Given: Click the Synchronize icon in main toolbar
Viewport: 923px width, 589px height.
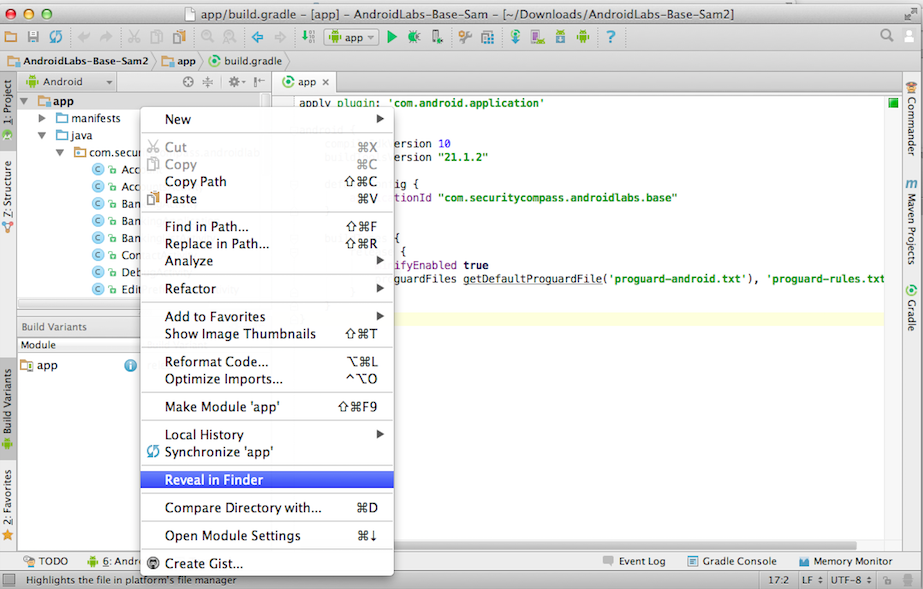Looking at the screenshot, I should pos(56,37).
